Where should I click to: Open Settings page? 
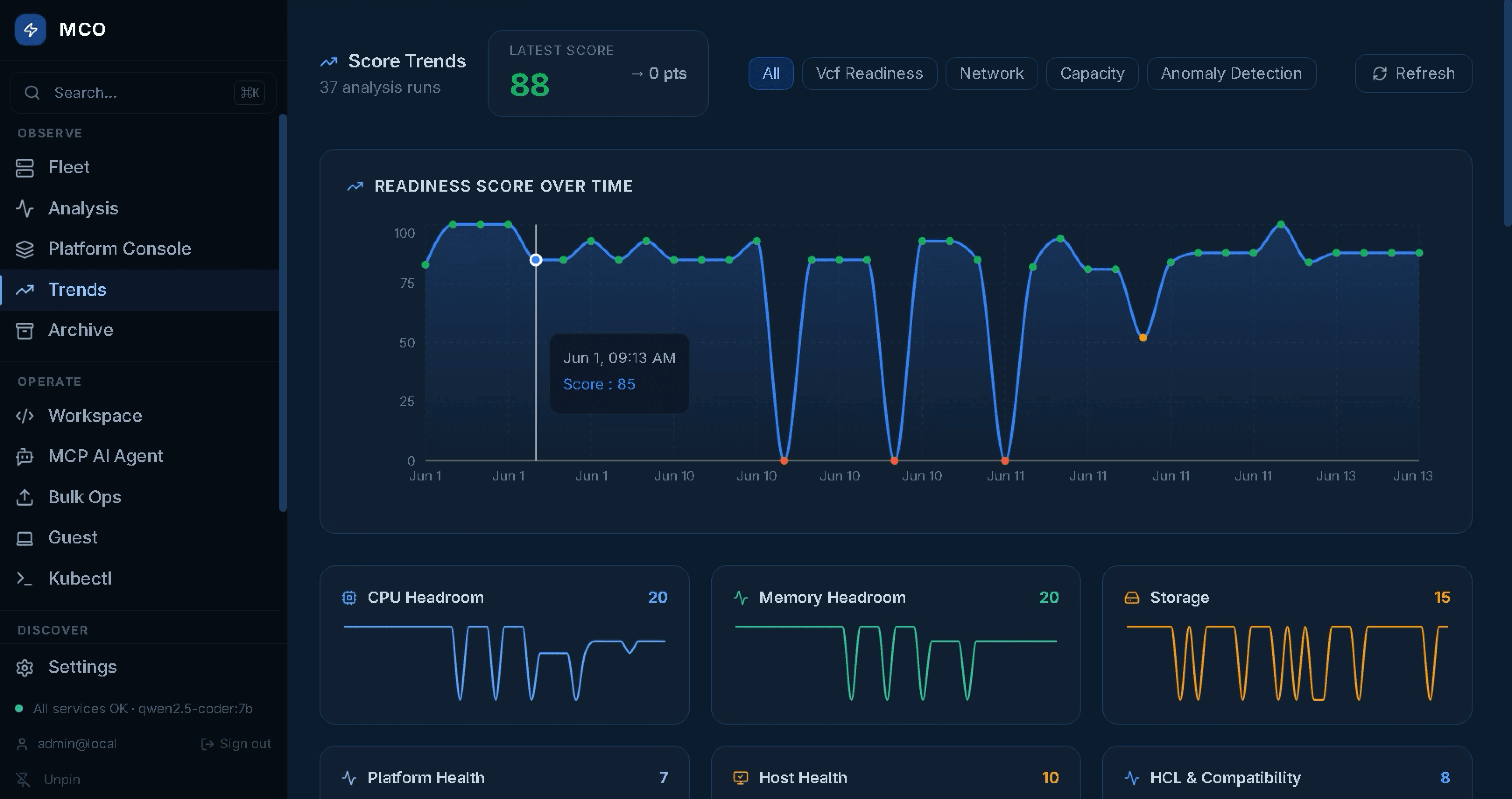[140, 668]
